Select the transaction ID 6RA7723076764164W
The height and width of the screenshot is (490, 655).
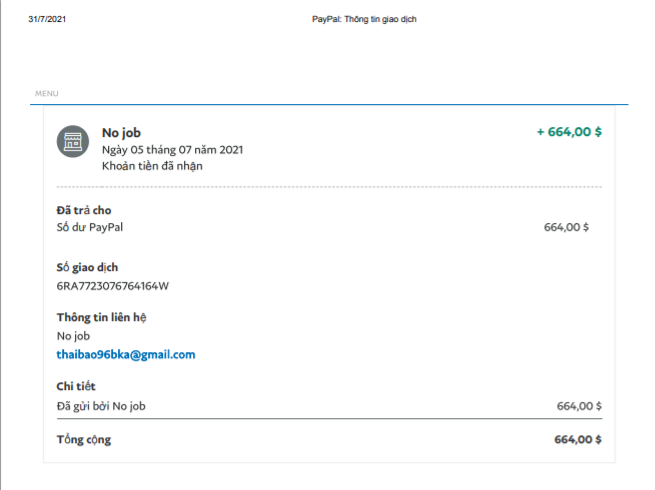point(113,286)
